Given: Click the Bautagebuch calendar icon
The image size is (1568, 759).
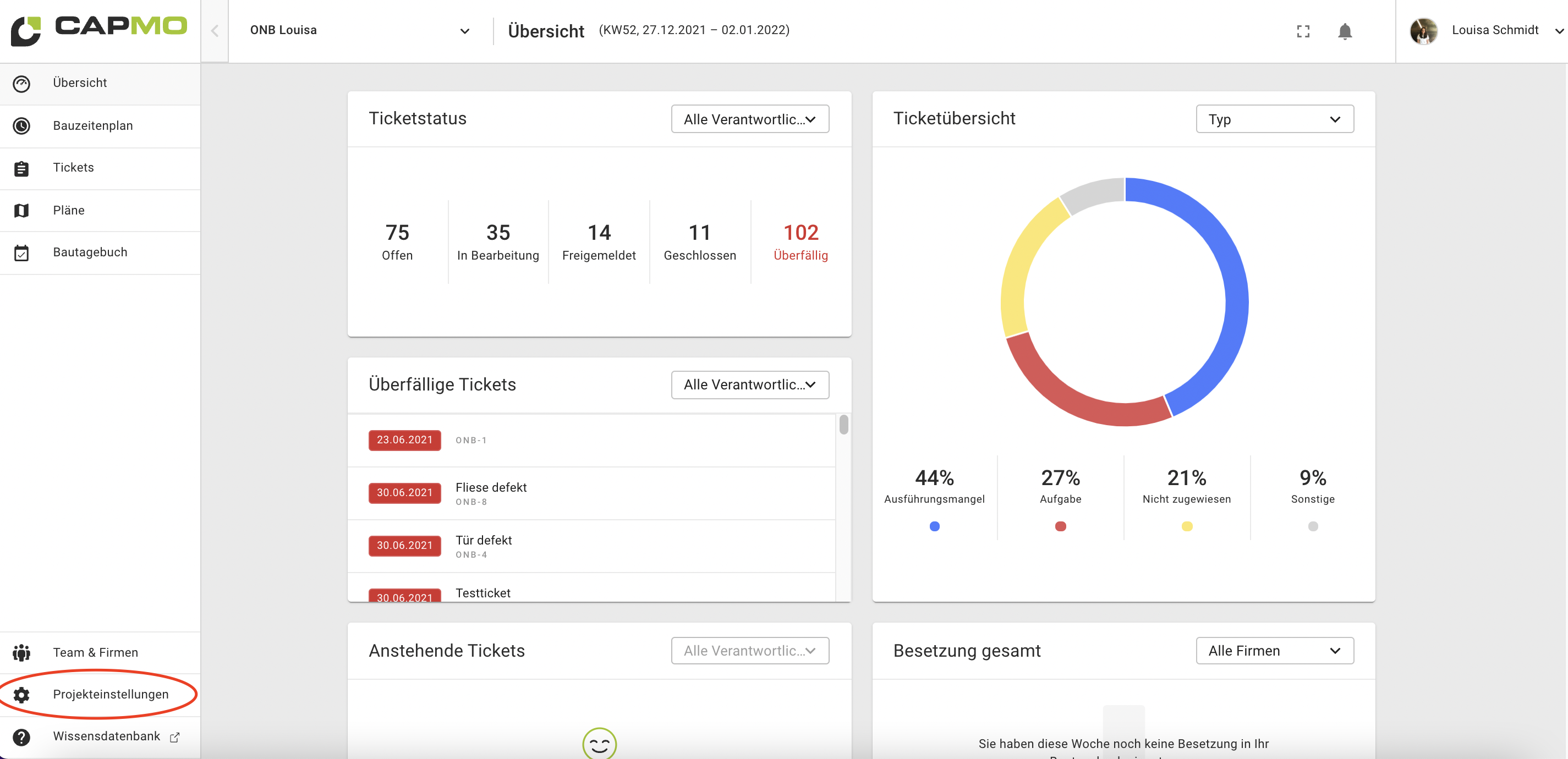Looking at the screenshot, I should 21,252.
